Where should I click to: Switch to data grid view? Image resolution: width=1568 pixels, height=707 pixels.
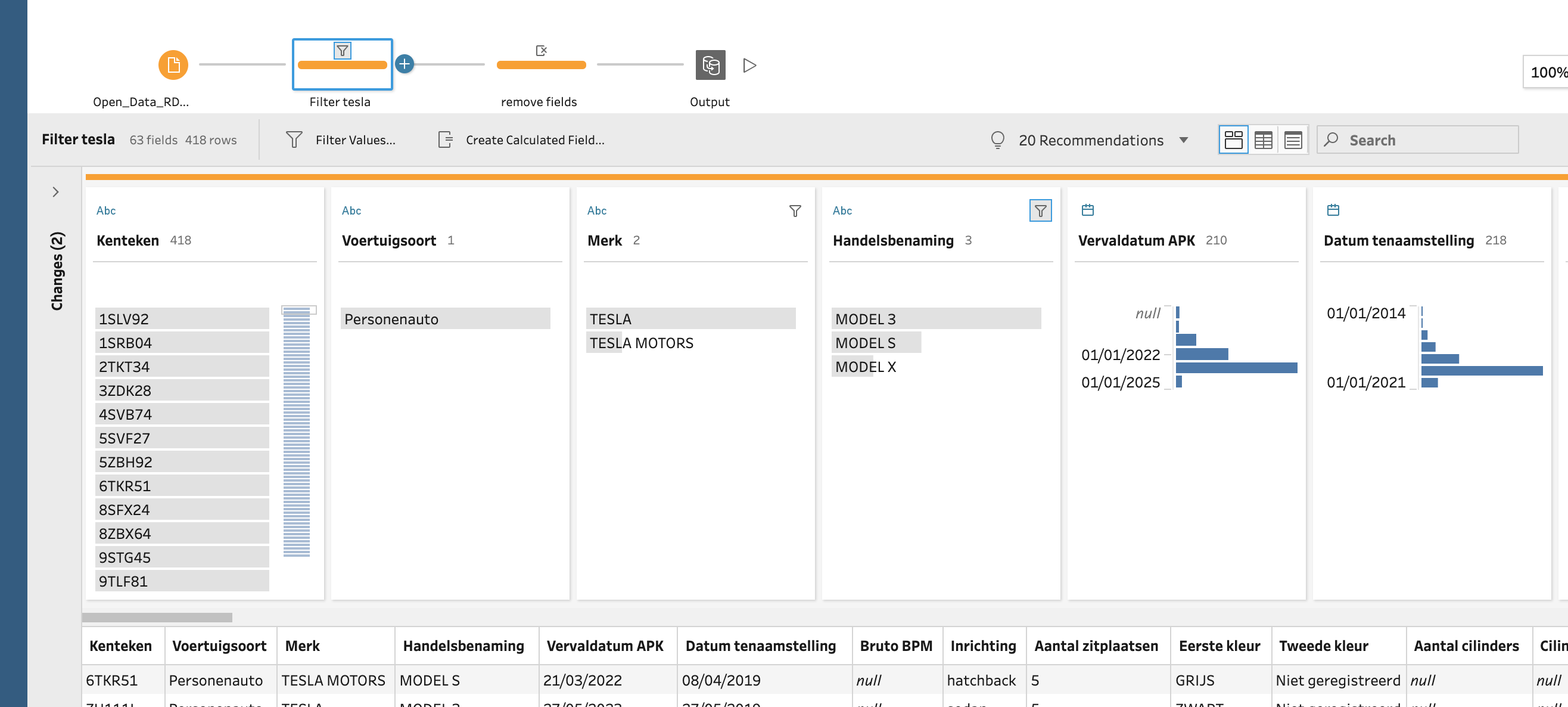click(x=1263, y=140)
